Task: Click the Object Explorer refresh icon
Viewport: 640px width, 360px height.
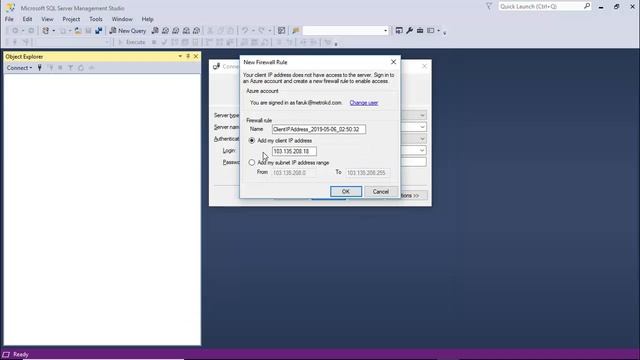Action: coord(81,68)
